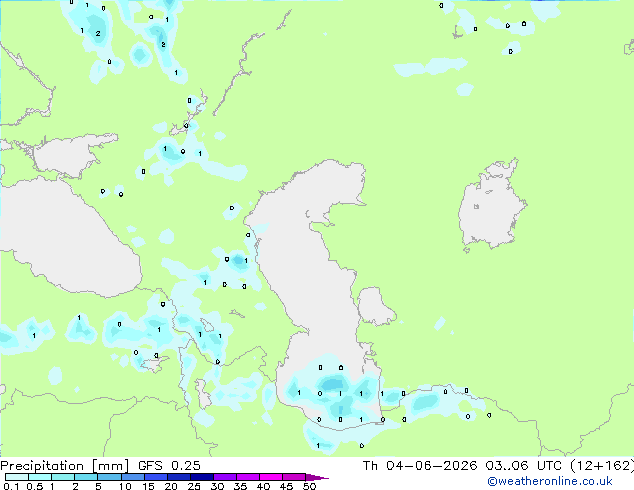Select the lightest 0.1–0.5 mm legend swatch
The width and height of the screenshot is (634, 490).
pos(17,477)
